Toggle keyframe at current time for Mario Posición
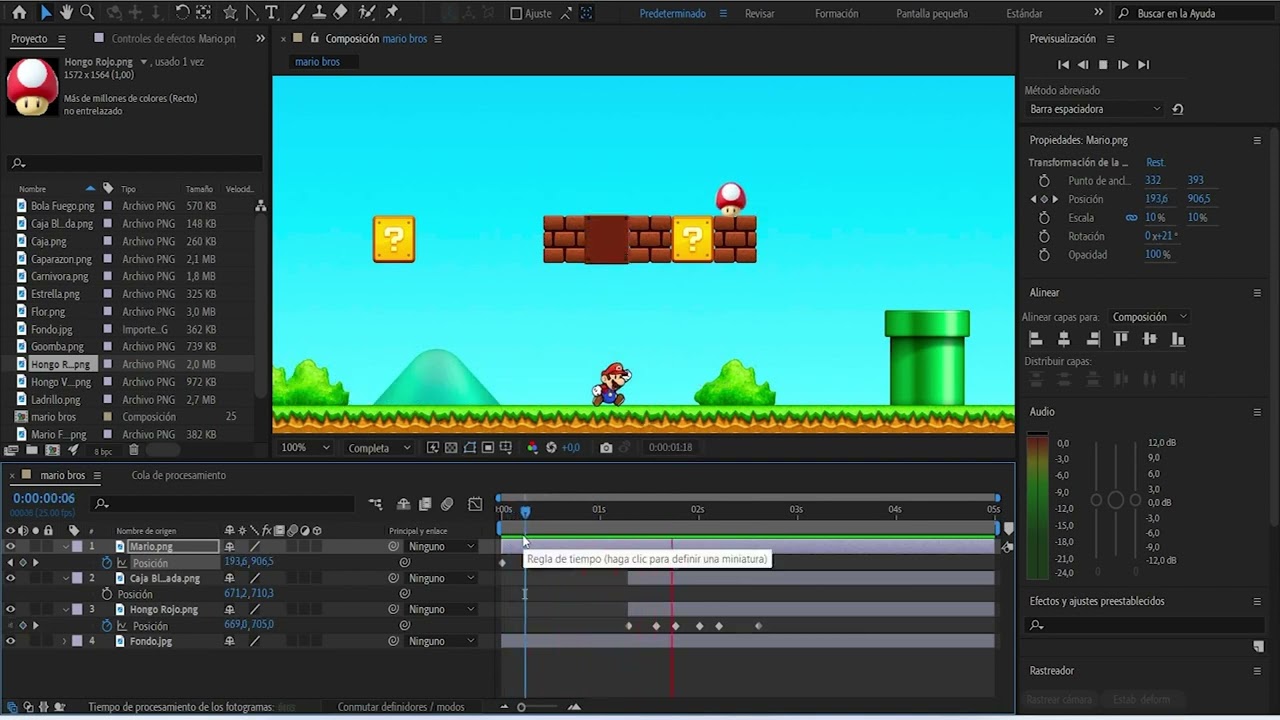Screen dimensions: 1280x720 (22, 562)
